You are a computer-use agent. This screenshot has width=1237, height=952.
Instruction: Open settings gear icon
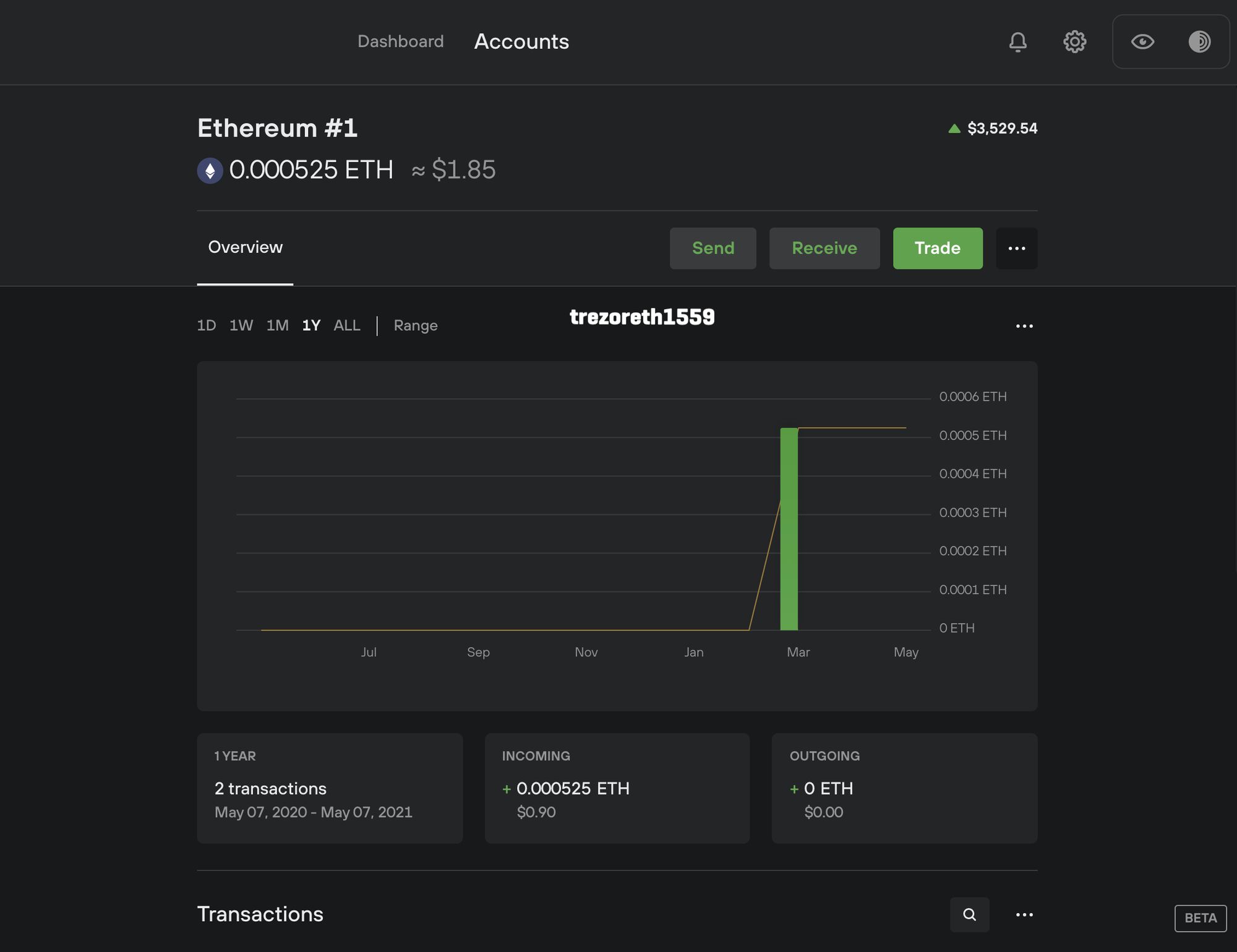pyautogui.click(x=1076, y=41)
